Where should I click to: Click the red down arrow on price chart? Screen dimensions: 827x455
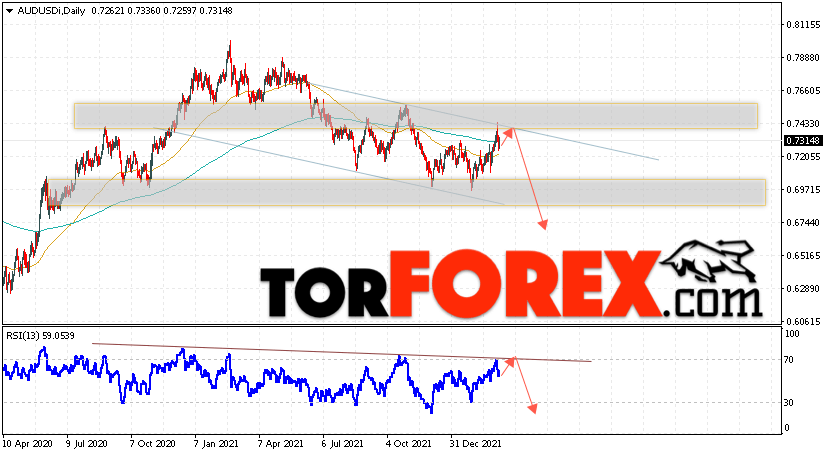click(529, 179)
